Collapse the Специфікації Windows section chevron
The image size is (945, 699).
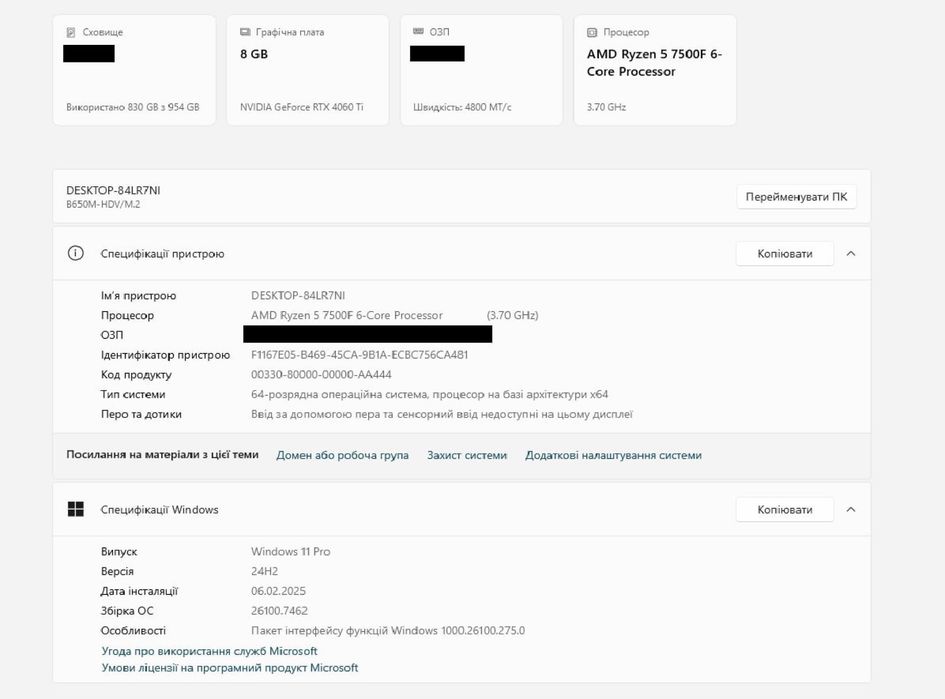[851, 510]
